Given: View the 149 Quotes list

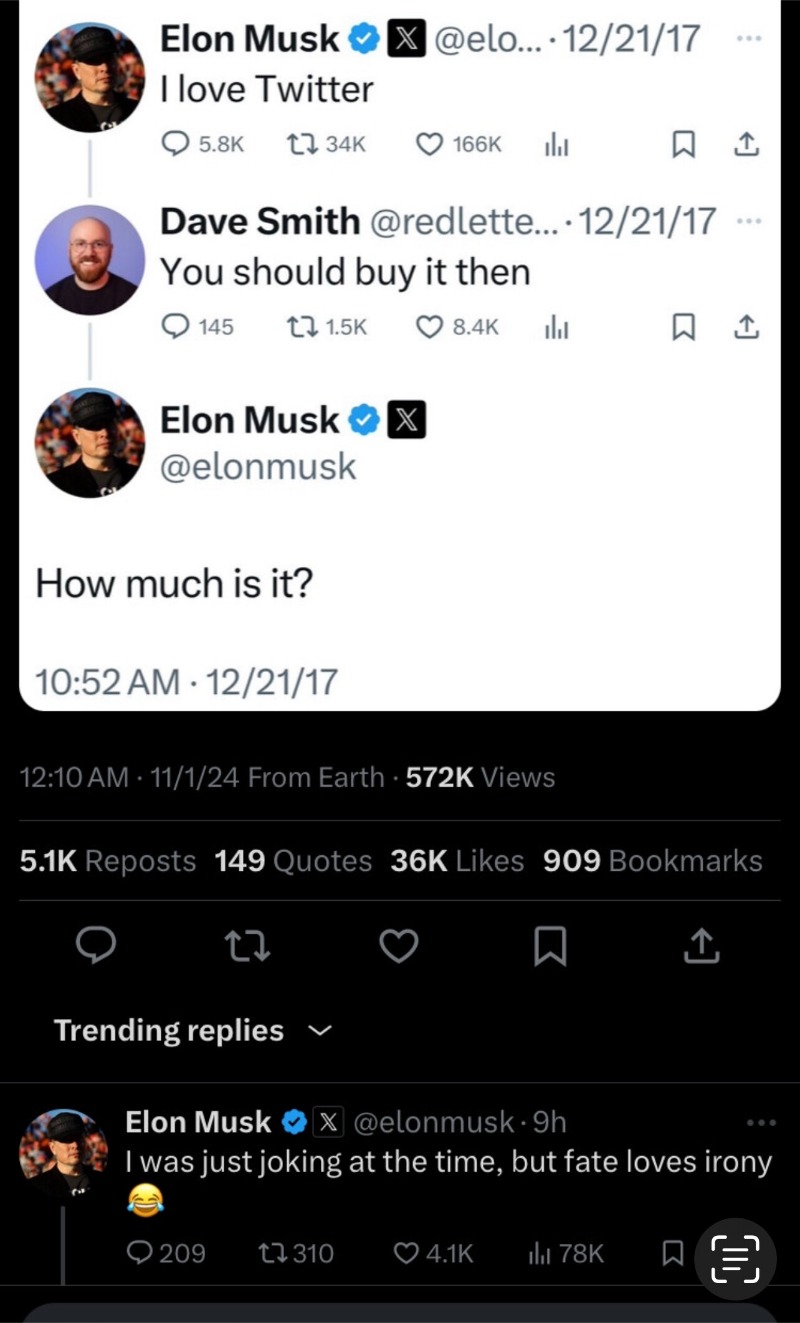Looking at the screenshot, I should point(293,861).
